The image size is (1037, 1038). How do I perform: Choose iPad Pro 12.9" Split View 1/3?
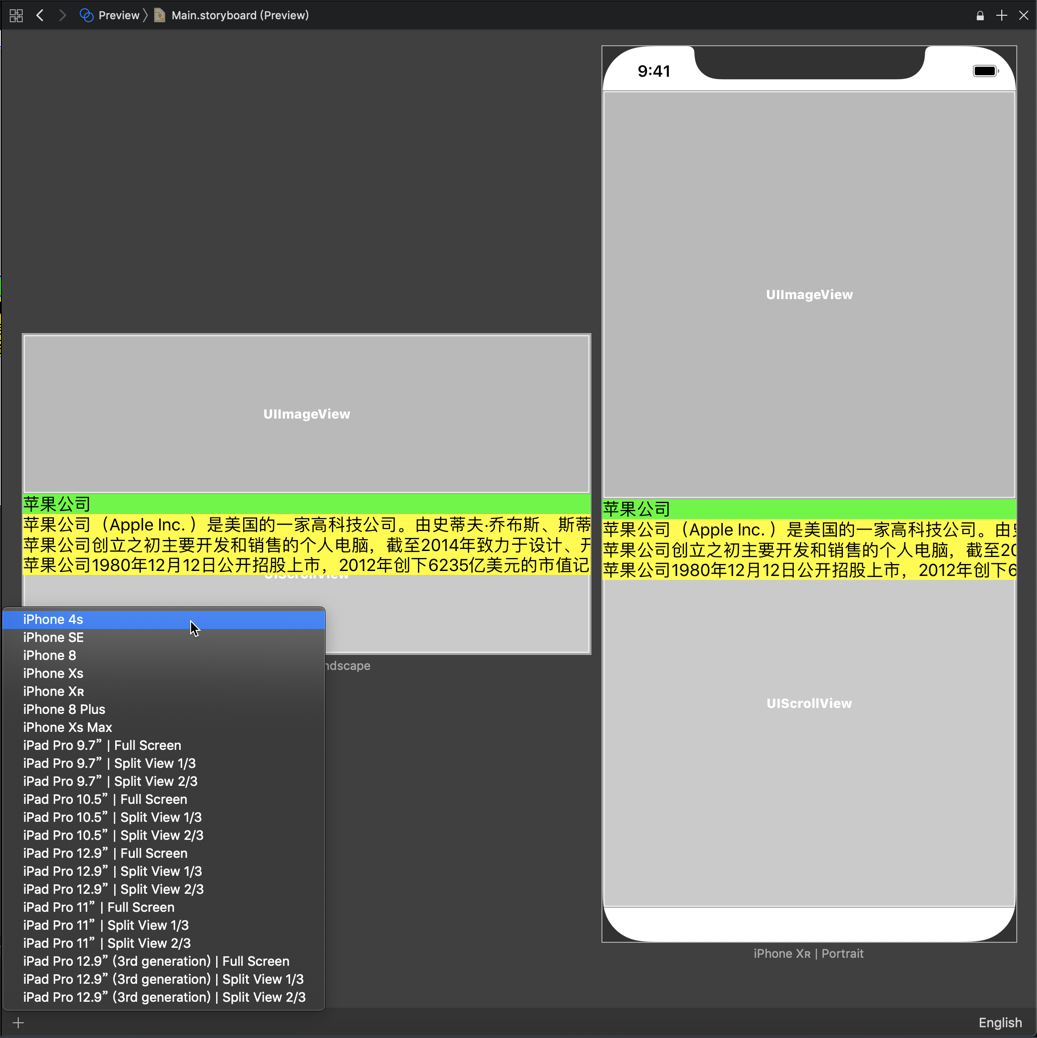pyautogui.click(x=164, y=871)
